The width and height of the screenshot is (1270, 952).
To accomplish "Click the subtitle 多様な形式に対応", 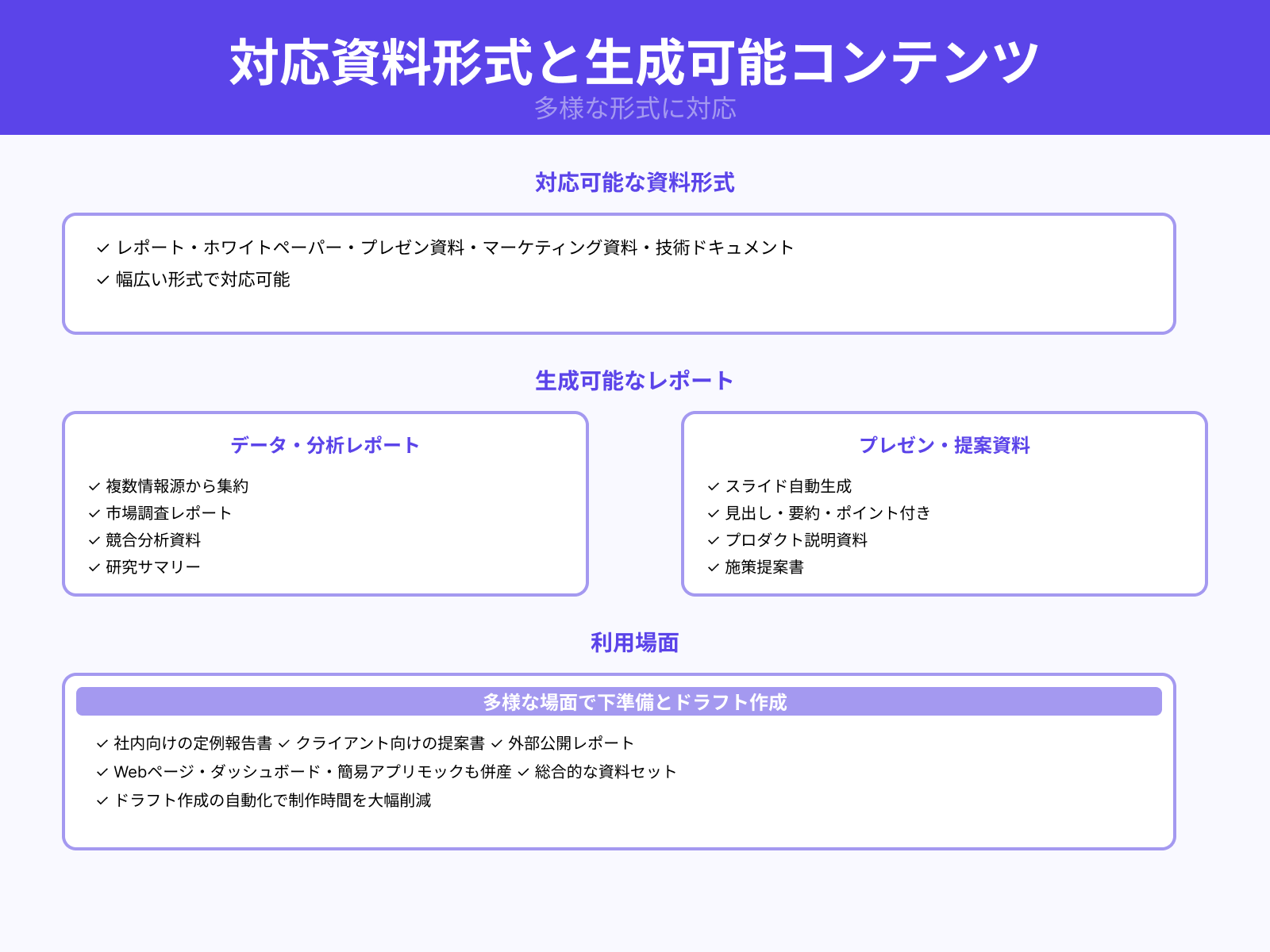I will (635, 111).
